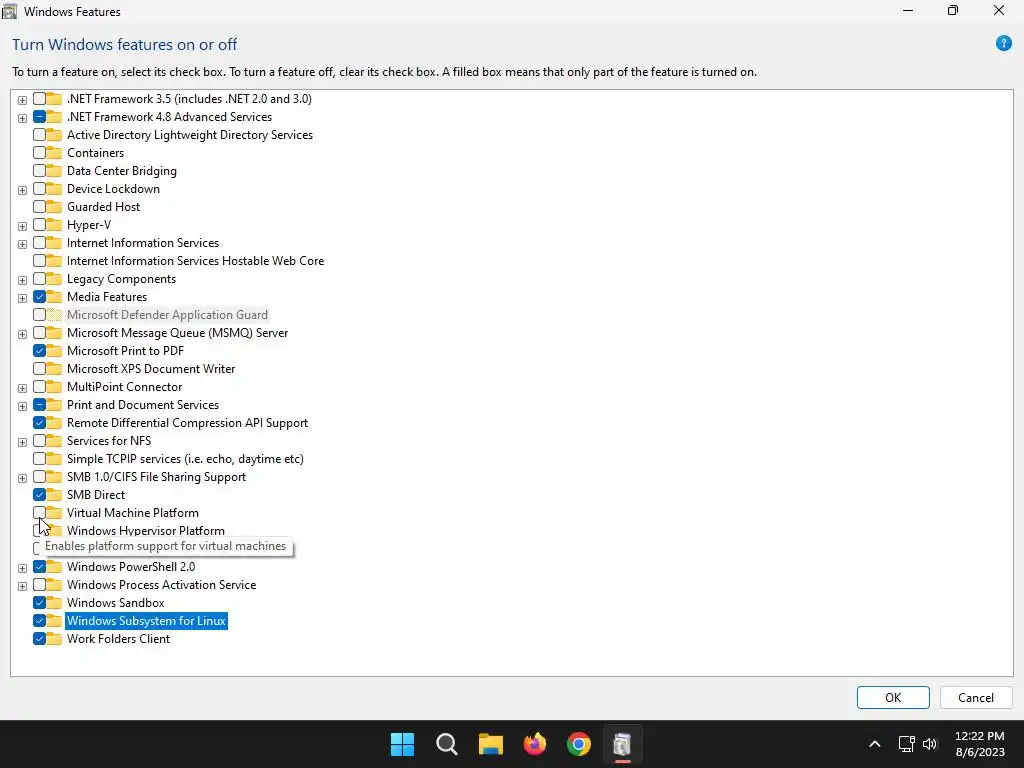The image size is (1024, 768).
Task: Select the Windows Hypervisor Platform row
Action: click(x=146, y=531)
